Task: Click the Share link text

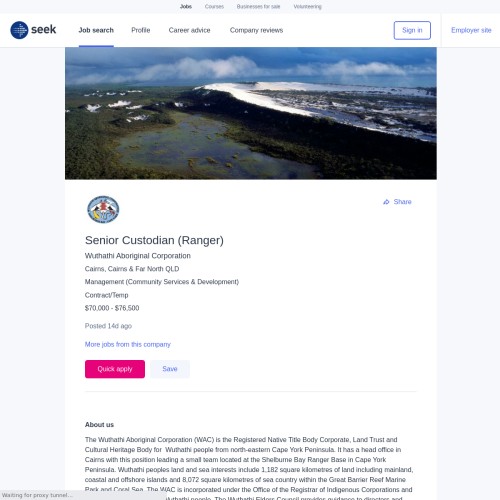Action: tap(402, 202)
